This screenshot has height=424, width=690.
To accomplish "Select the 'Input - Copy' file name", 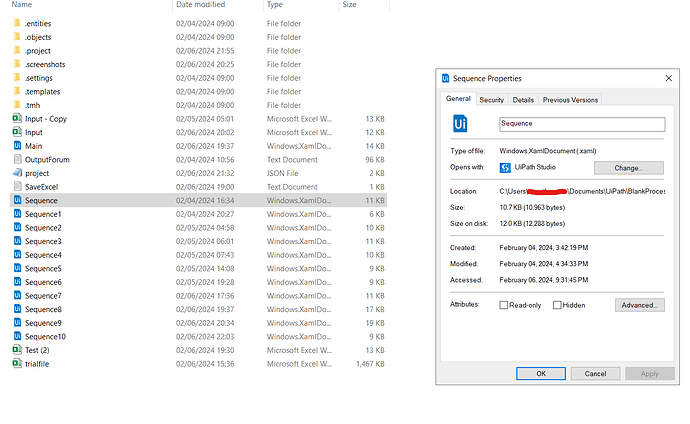I will [46, 118].
